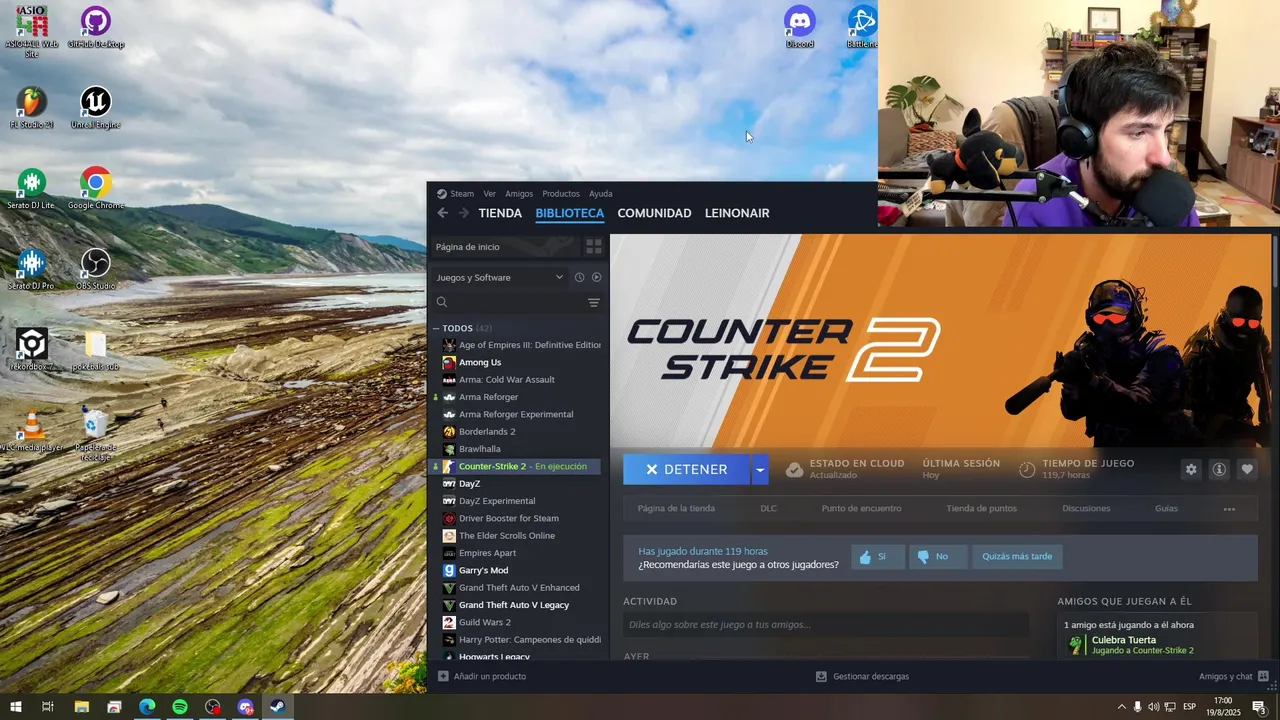Open dropdown arrow beside DETENER button

click(760, 469)
